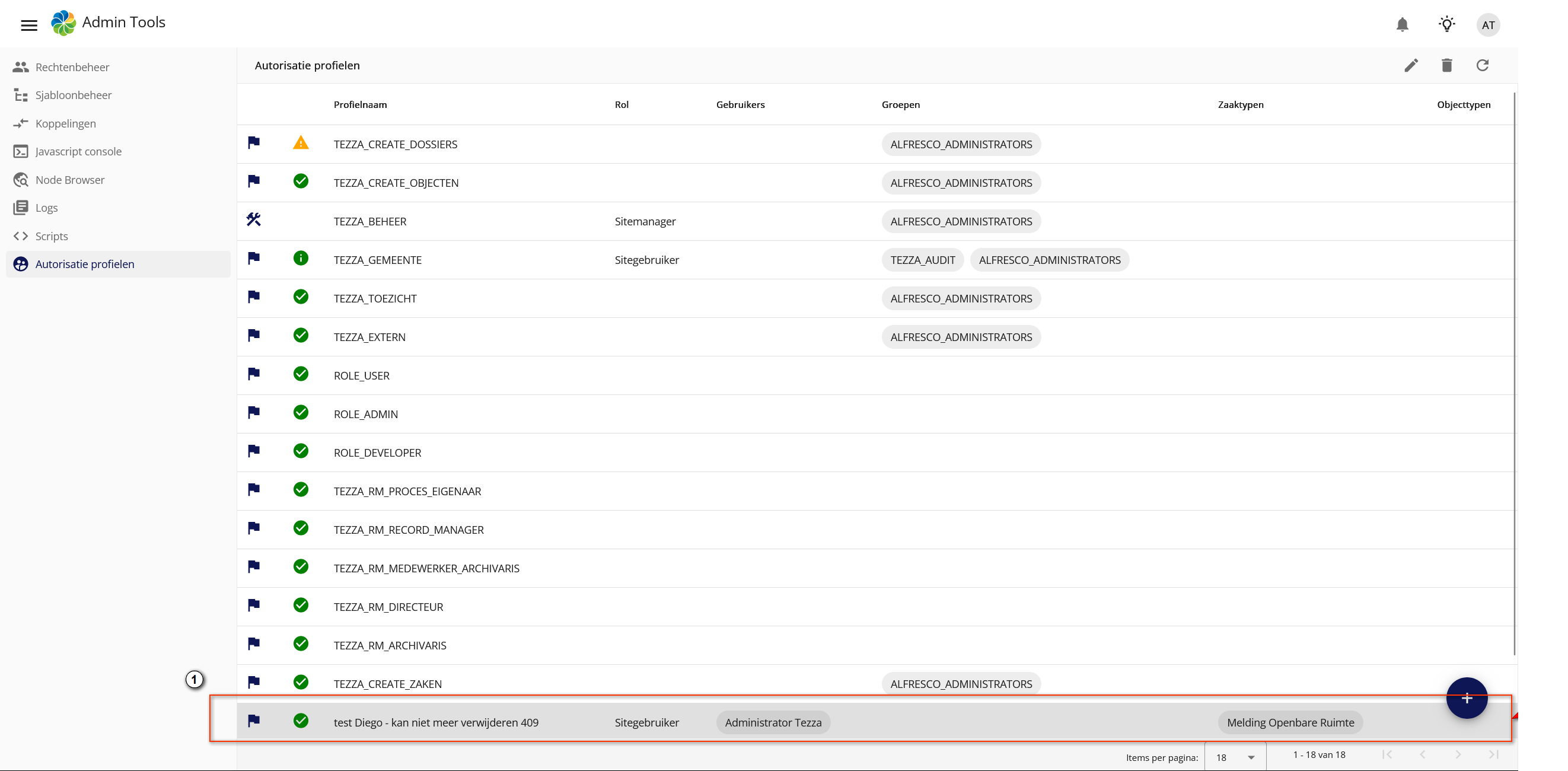The image size is (1568, 771).
Task: Select the TEZZA_RM_DIRECTEUR profile name
Action: (x=388, y=607)
